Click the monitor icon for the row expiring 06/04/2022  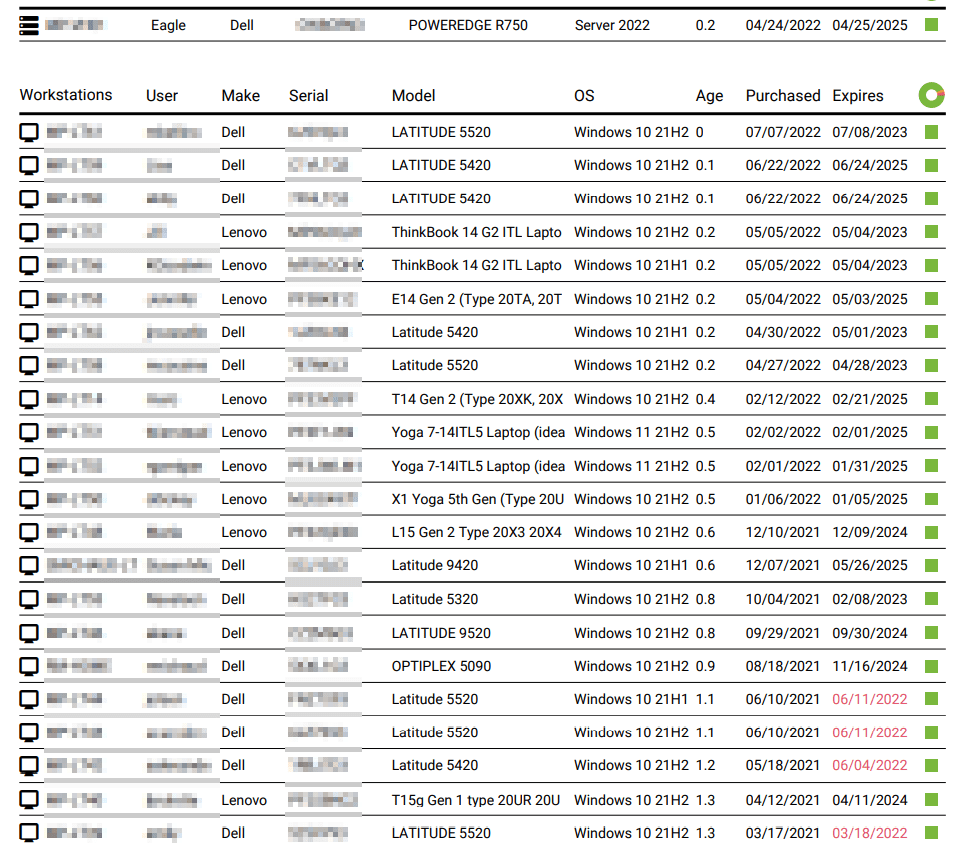29,765
